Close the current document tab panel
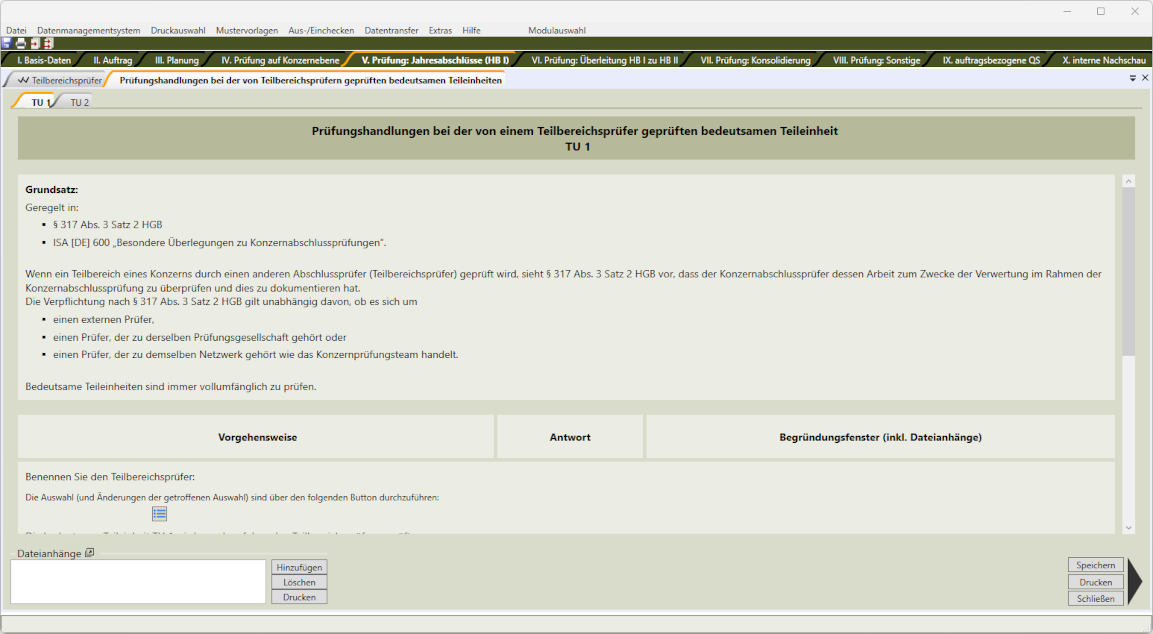The image size is (1153, 634). click(x=1145, y=78)
